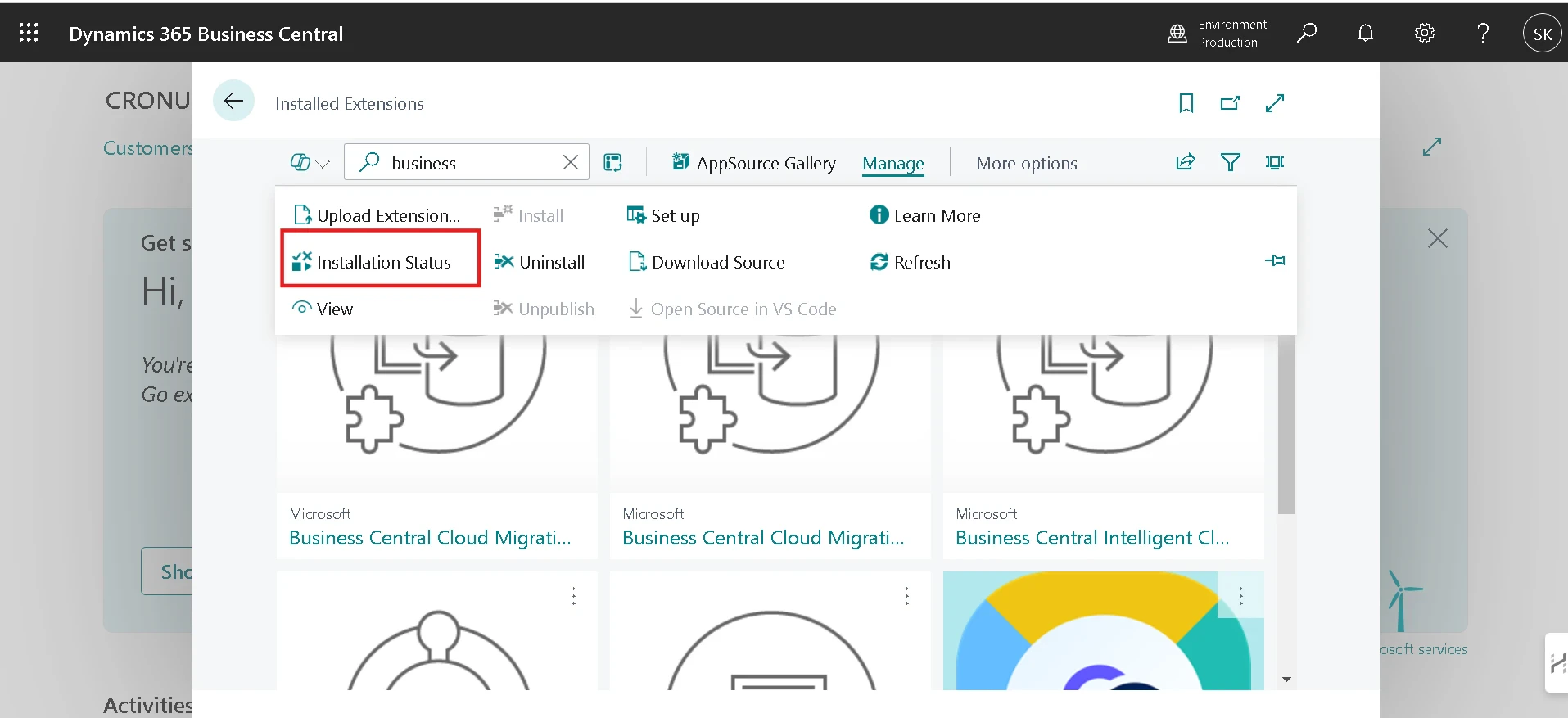Open the first Business Central Cloud Migrati... tile

coord(430,538)
